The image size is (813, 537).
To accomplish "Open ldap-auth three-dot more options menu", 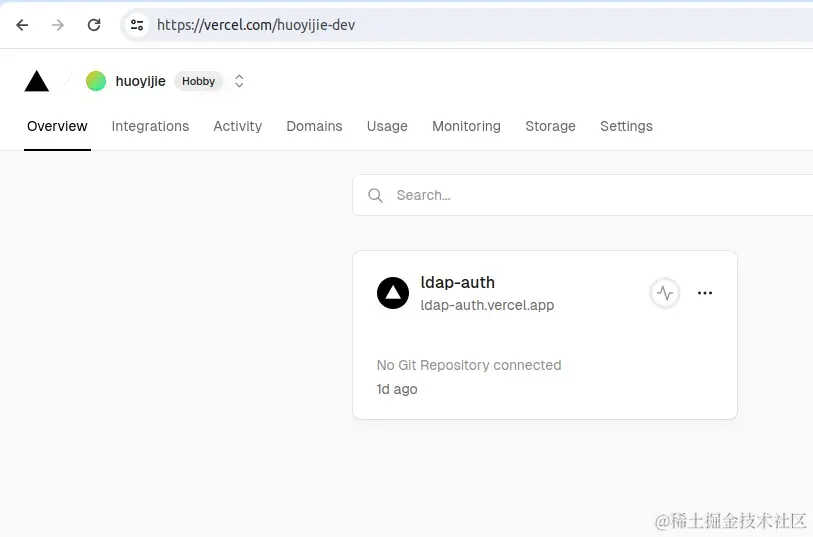I will click(x=705, y=293).
